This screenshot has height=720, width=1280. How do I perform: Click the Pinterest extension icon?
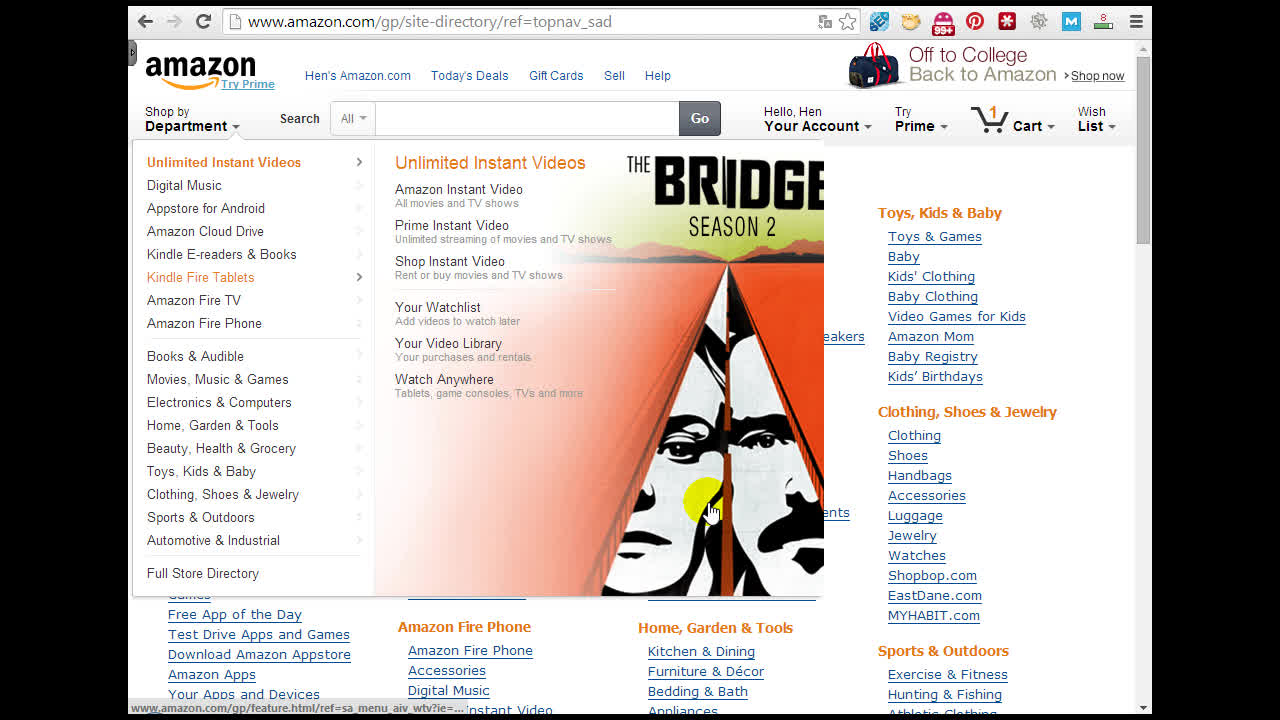click(975, 21)
